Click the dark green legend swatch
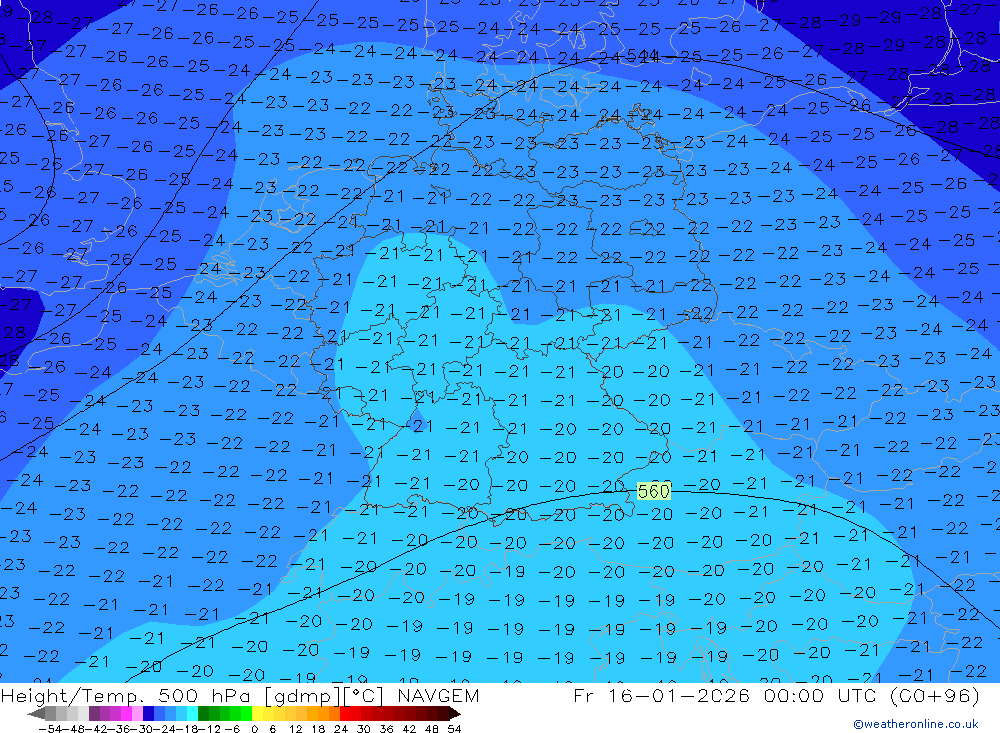 click(203, 714)
